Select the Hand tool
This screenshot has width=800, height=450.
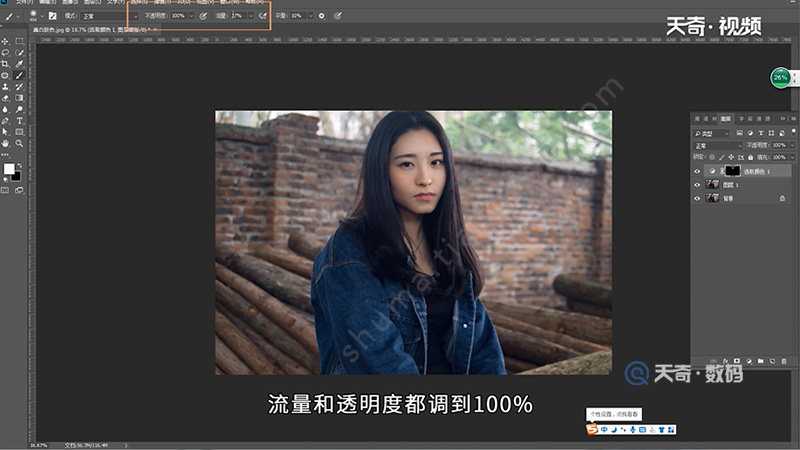[x=5, y=144]
